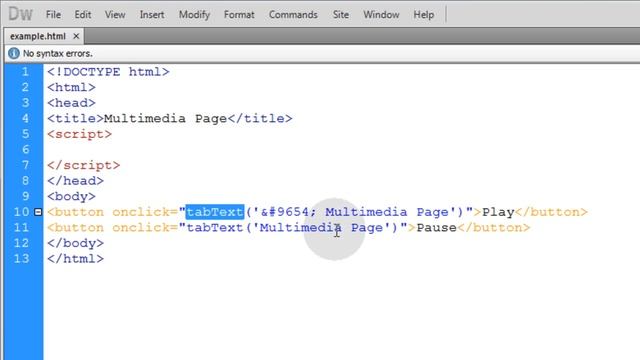Image resolution: width=640 pixels, height=360 pixels.
Task: Click line number 8 in the gutter
Action: point(25,181)
